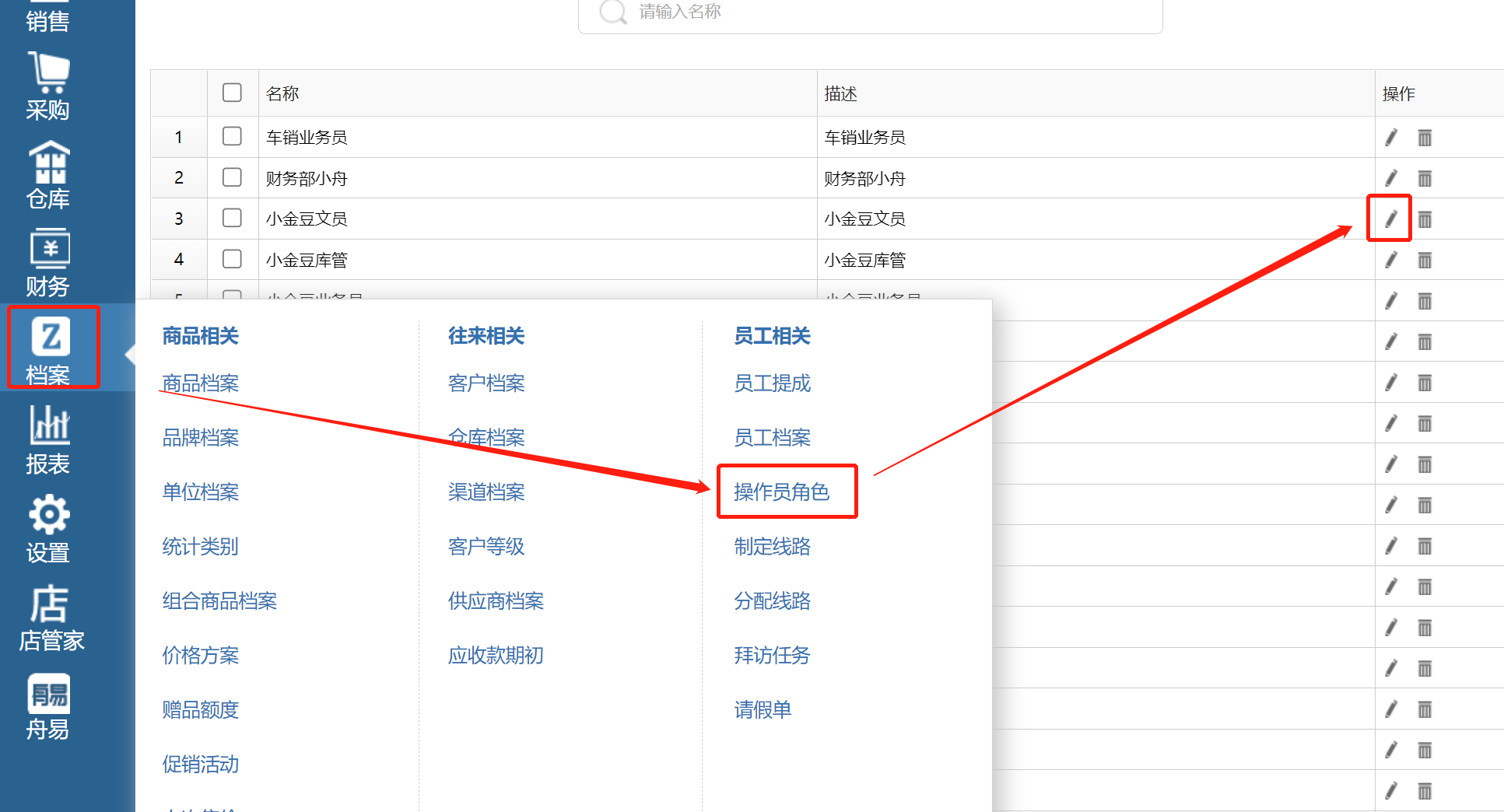Open the 报表 reports sidebar icon
Screen dimensions: 1504x812
coord(48,440)
